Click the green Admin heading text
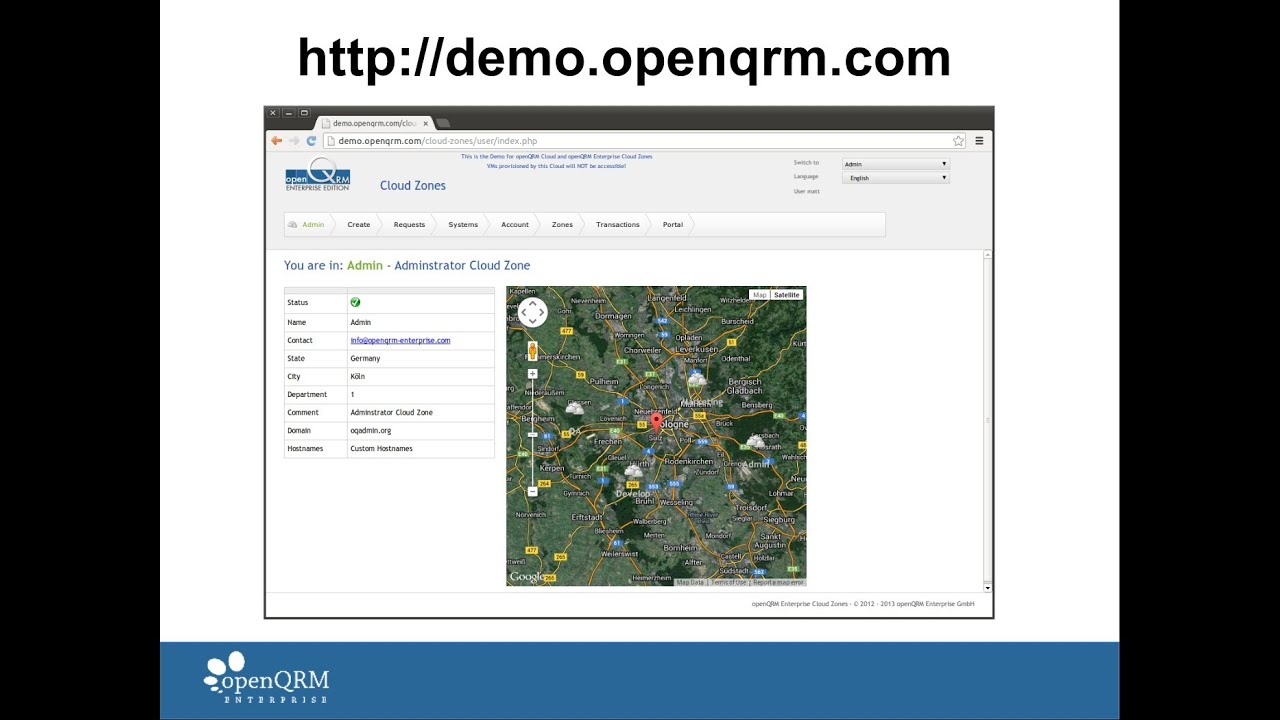 (x=365, y=266)
